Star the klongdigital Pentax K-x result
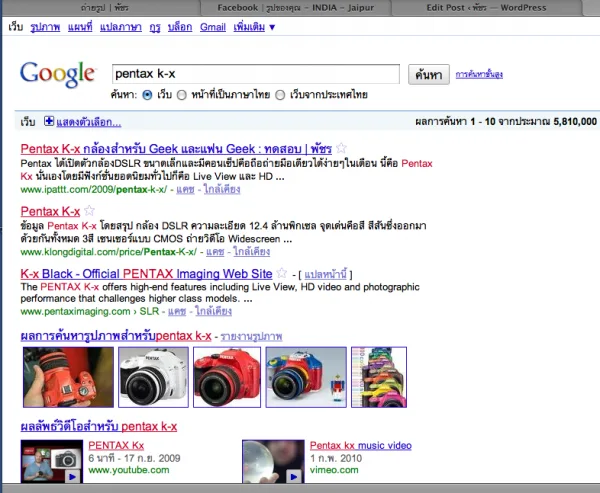This screenshot has height=493, width=600. (x=89, y=211)
